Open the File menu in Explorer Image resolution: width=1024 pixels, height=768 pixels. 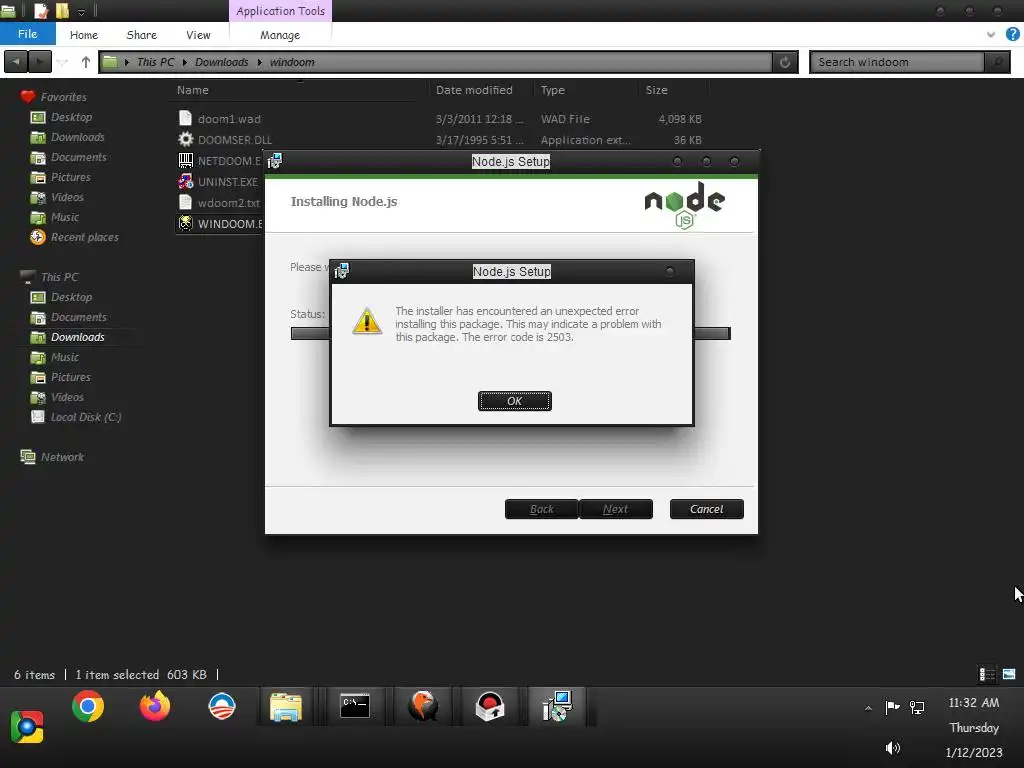pos(27,34)
